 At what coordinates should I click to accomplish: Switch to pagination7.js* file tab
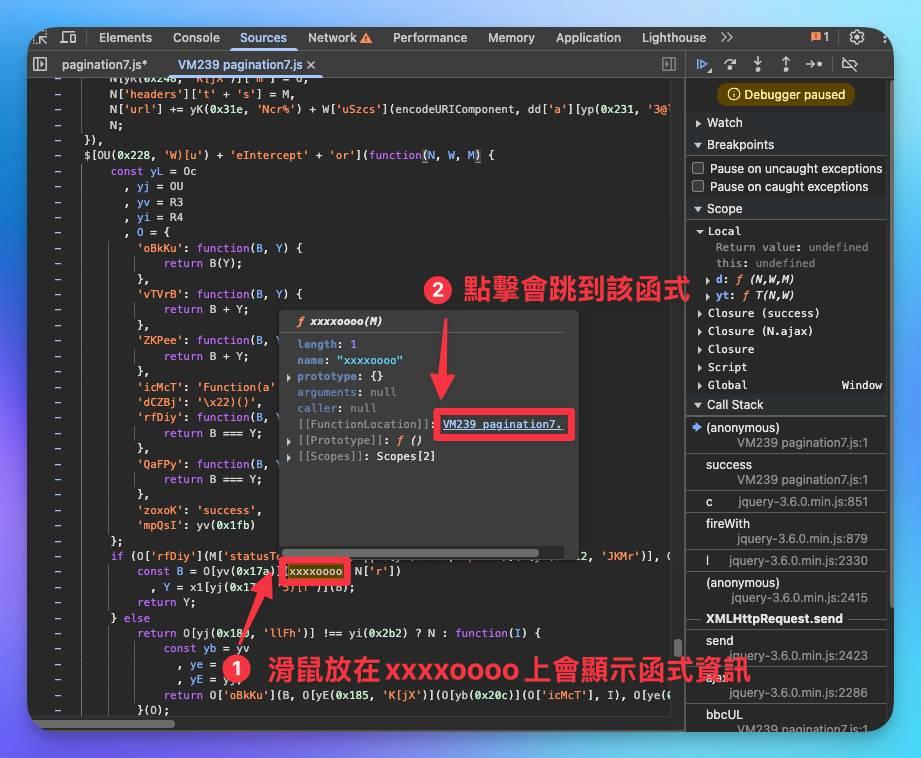coord(105,65)
